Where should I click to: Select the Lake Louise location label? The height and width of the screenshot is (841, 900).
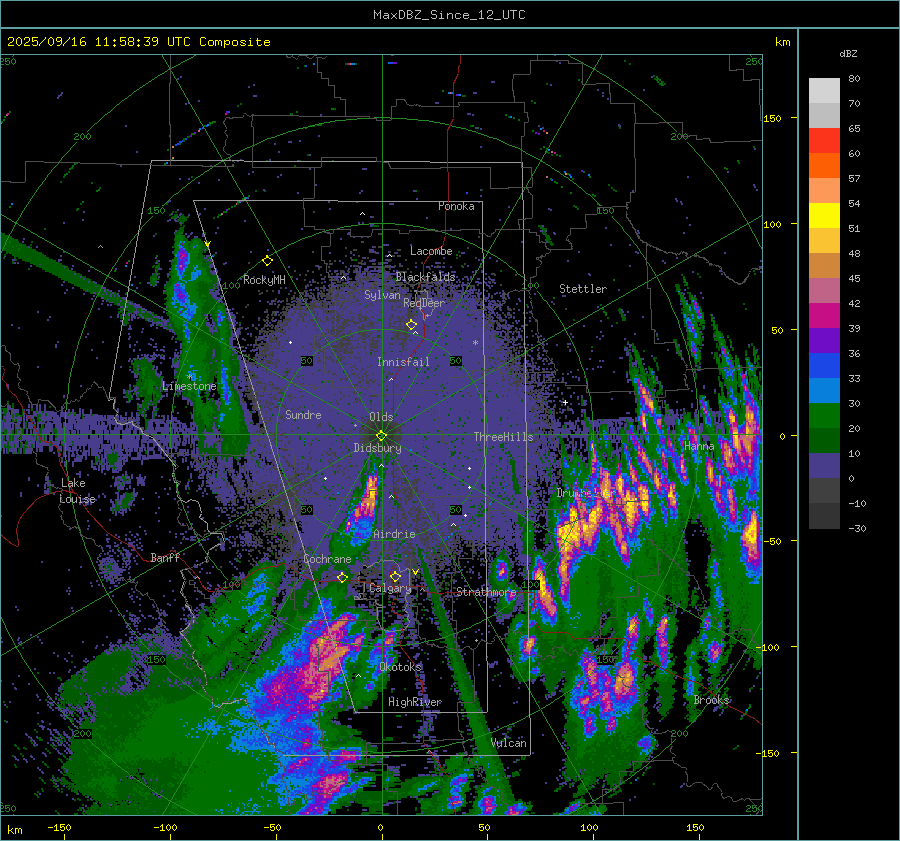pyautogui.click(x=77, y=491)
